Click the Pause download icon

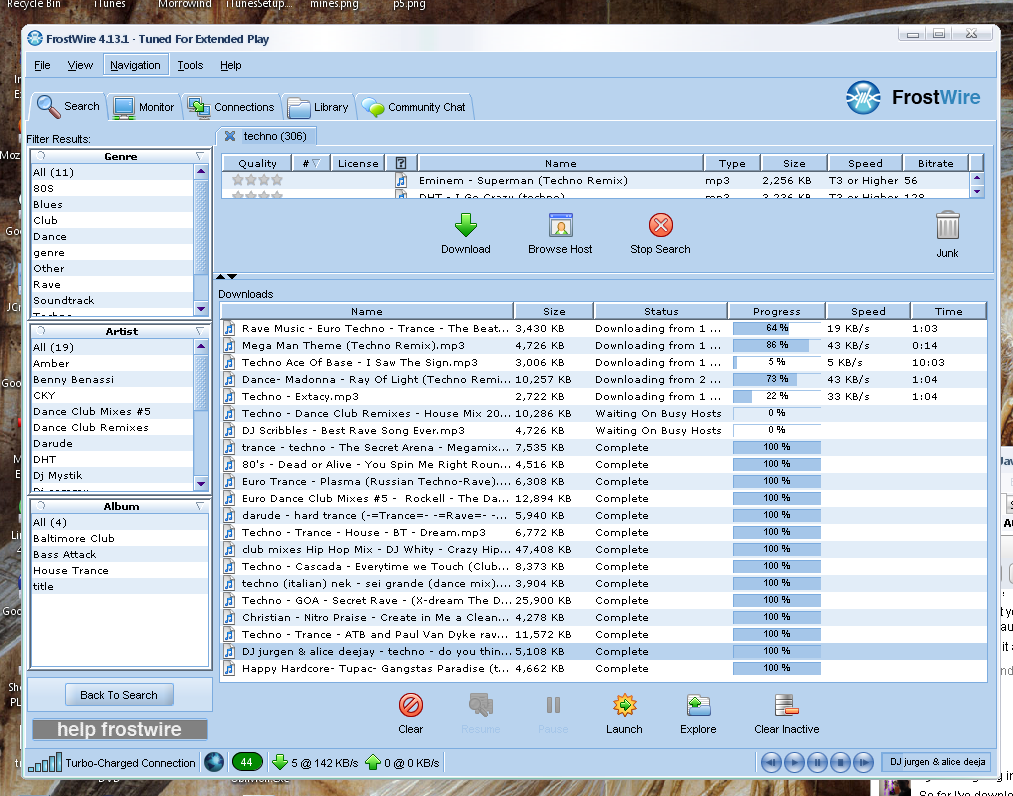553,705
